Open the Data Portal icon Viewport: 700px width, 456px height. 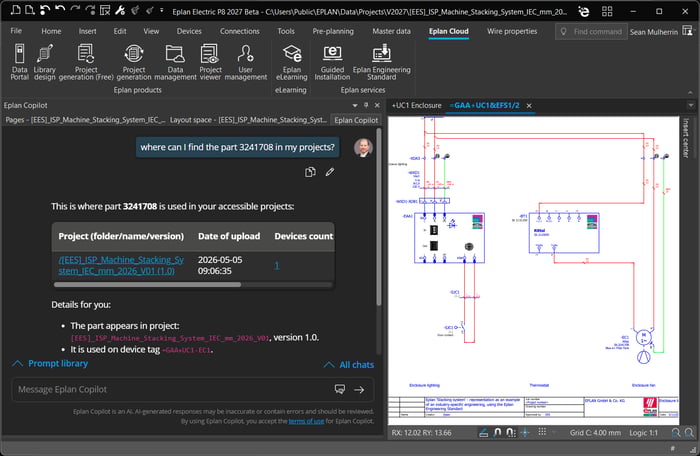pos(19,62)
